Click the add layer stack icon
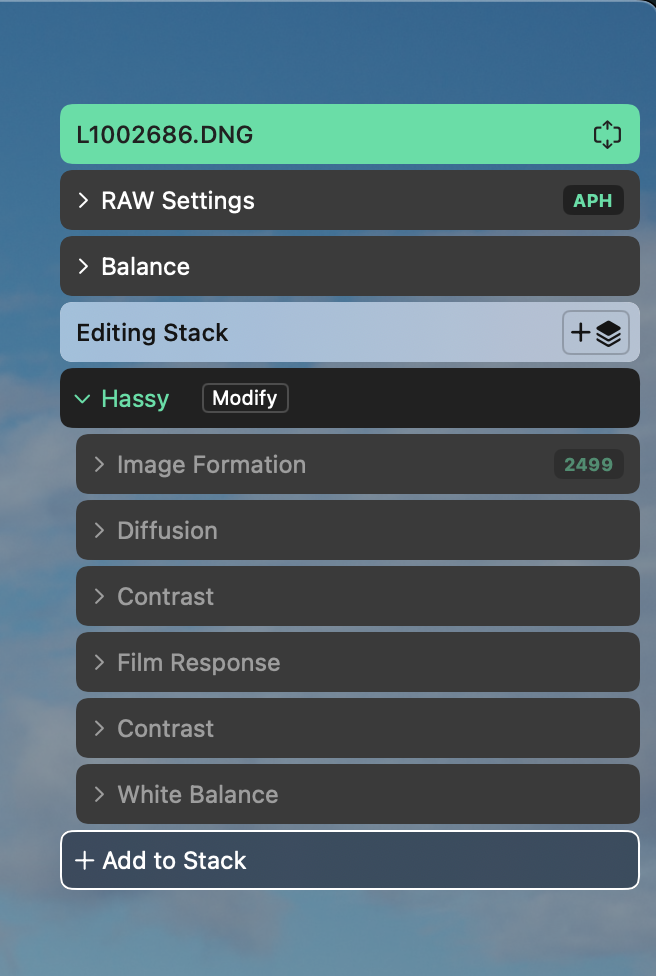Viewport: 656px width, 976px height. pos(596,333)
